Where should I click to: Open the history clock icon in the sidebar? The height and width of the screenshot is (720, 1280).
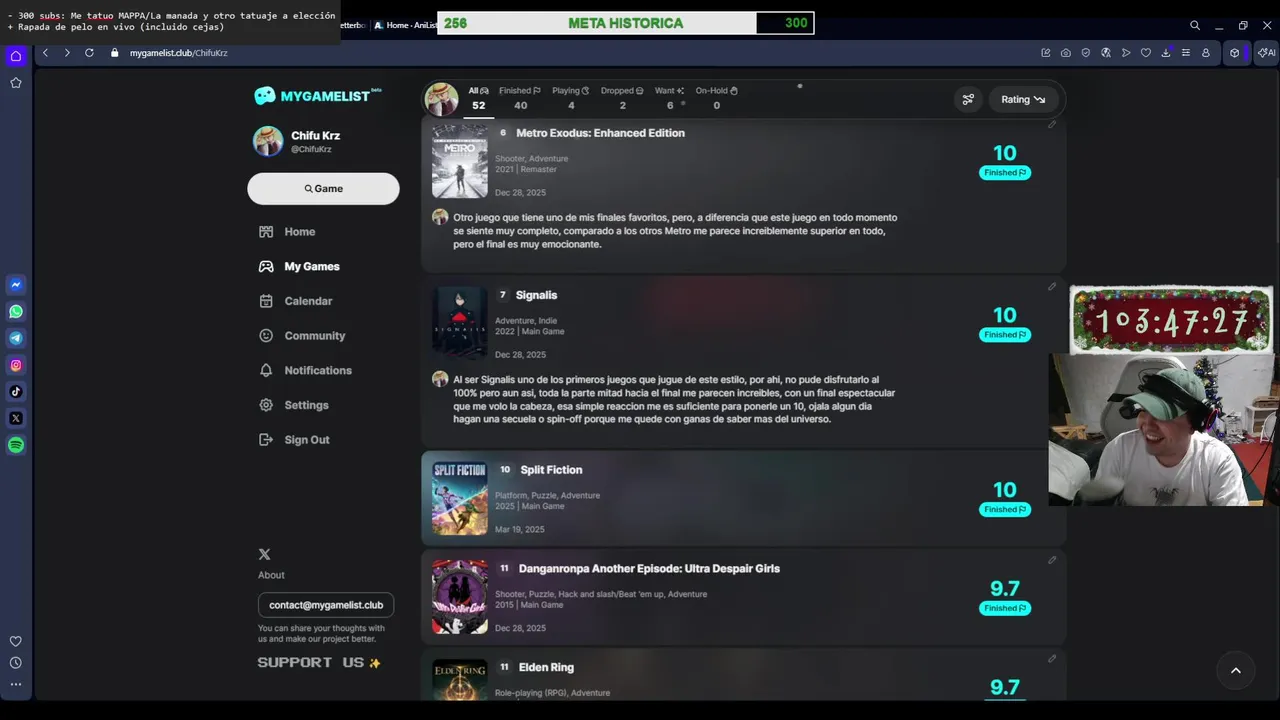(x=16, y=663)
